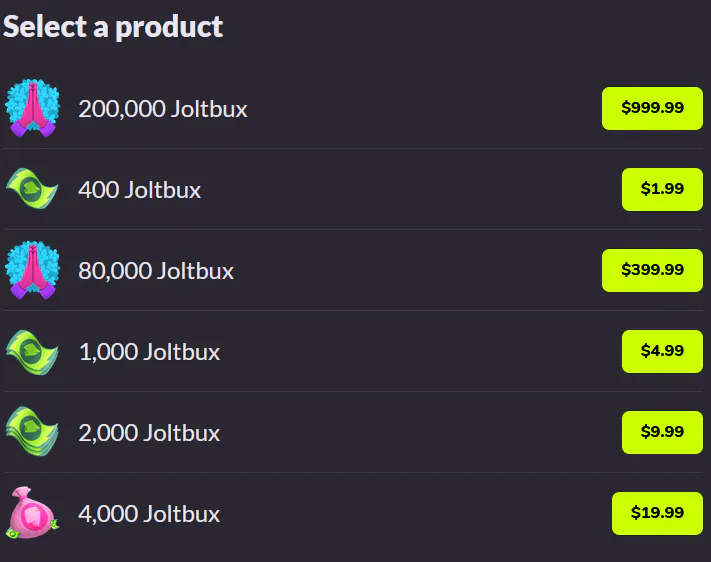Select the 80,000 Joltbux product text

coord(156,271)
